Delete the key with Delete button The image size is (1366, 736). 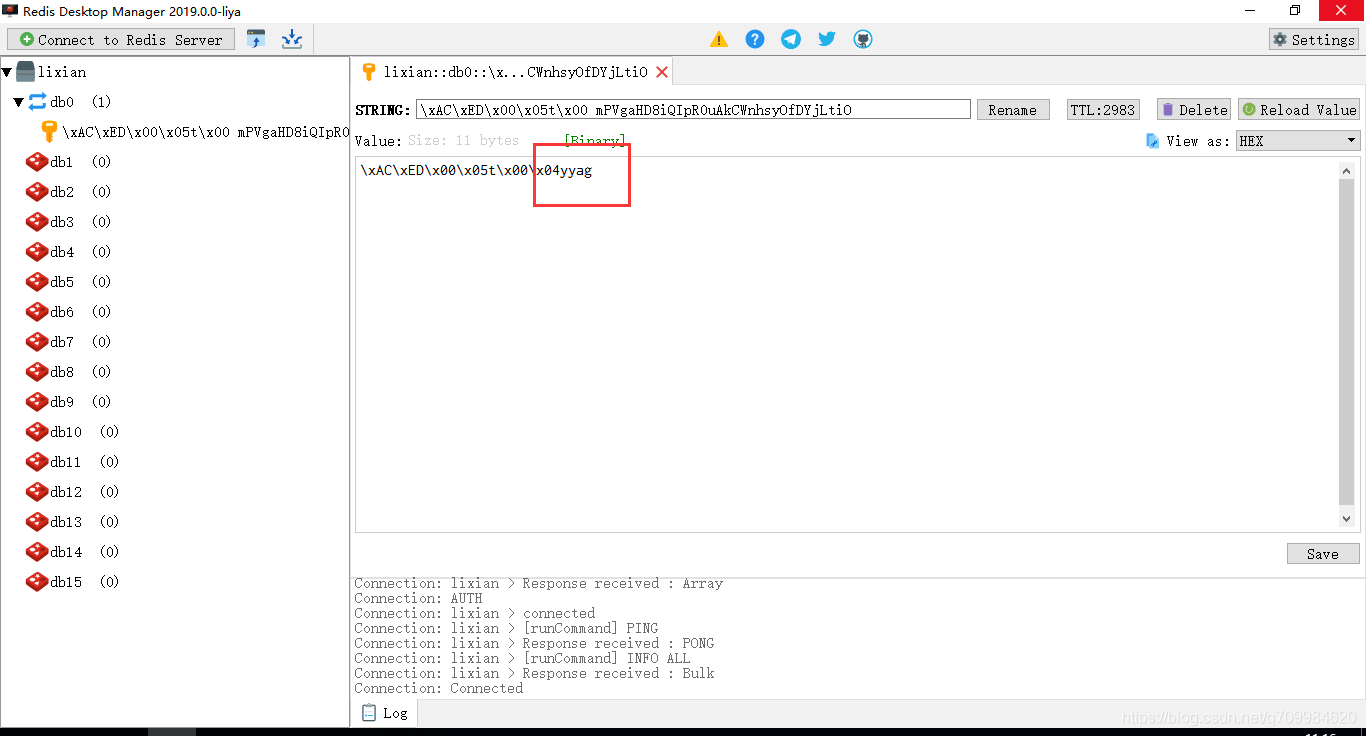[1194, 110]
